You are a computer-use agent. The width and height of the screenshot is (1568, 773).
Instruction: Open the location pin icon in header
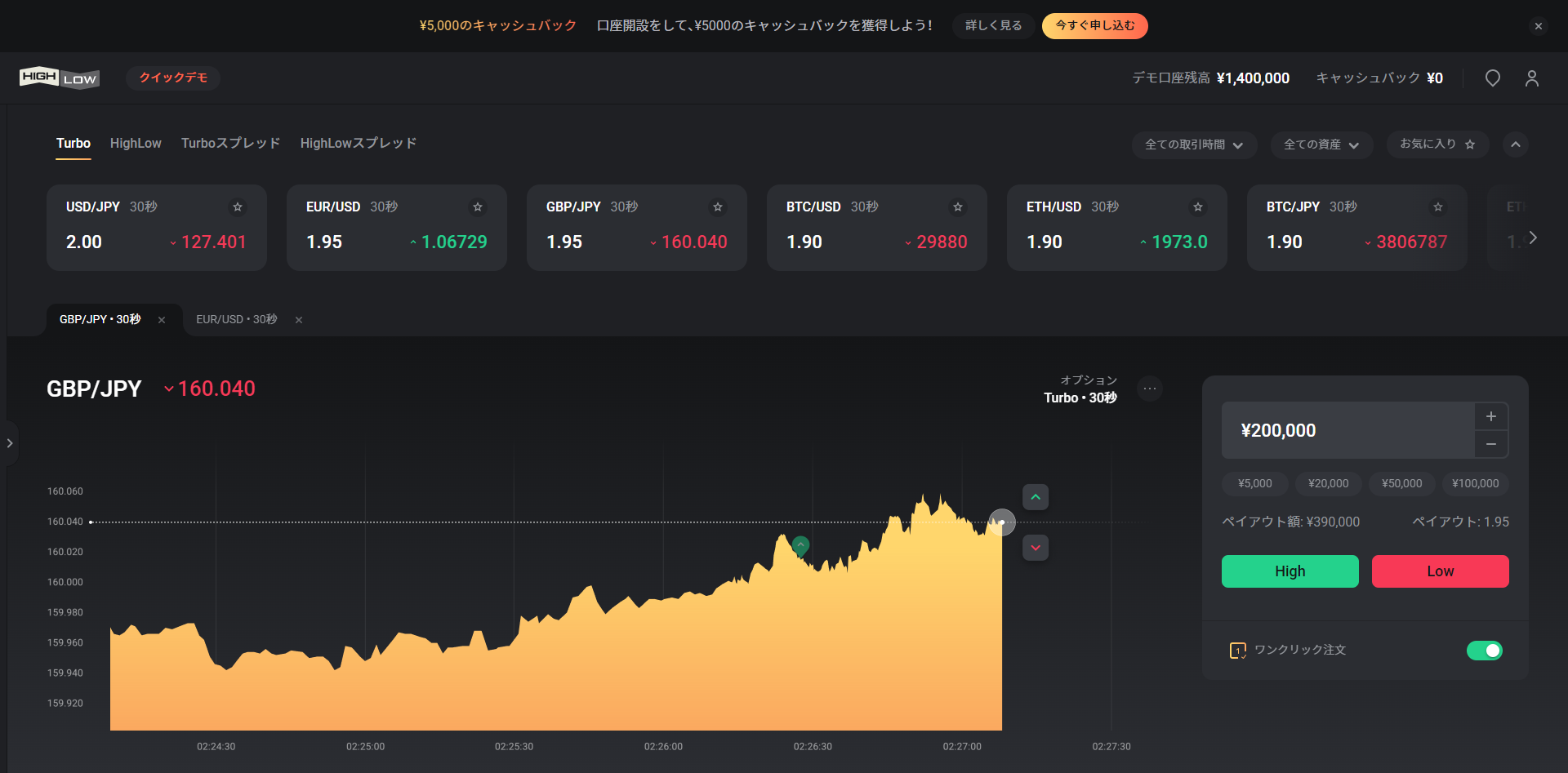tap(1492, 78)
